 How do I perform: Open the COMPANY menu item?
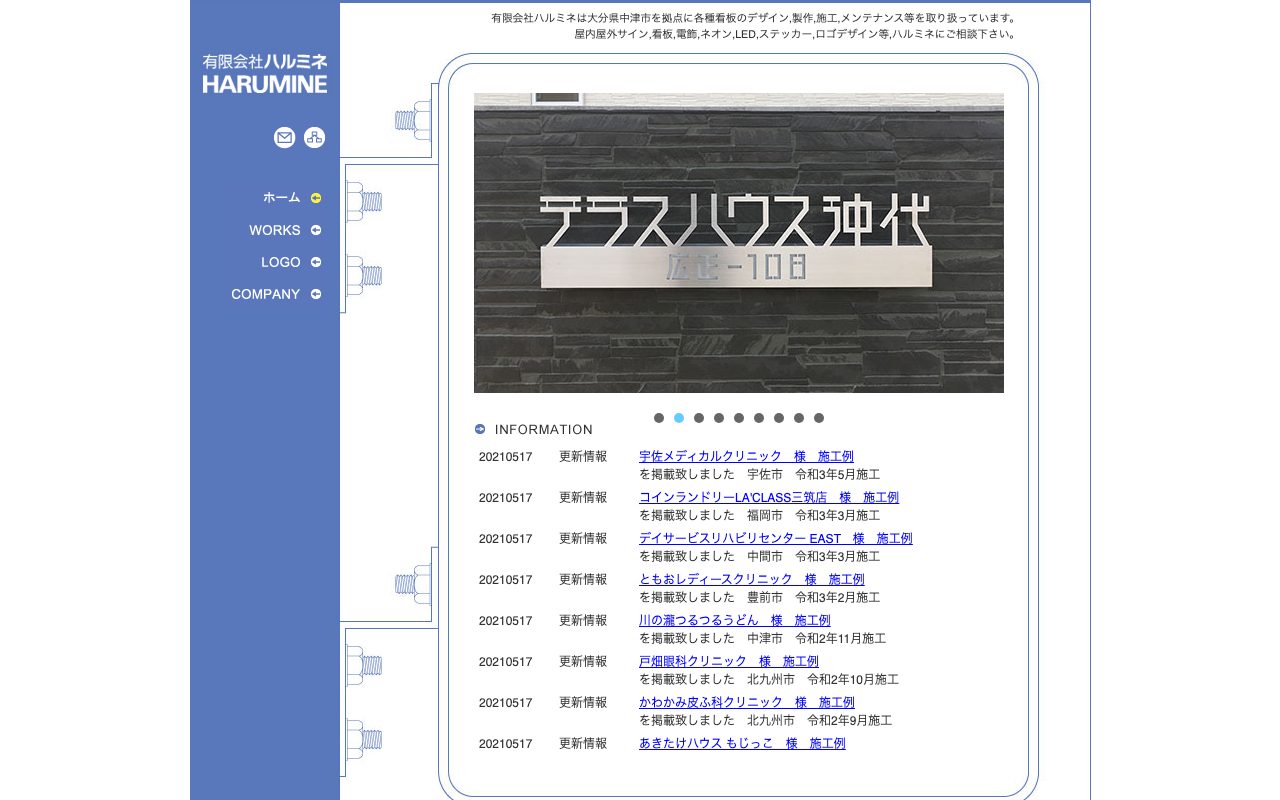click(x=266, y=294)
